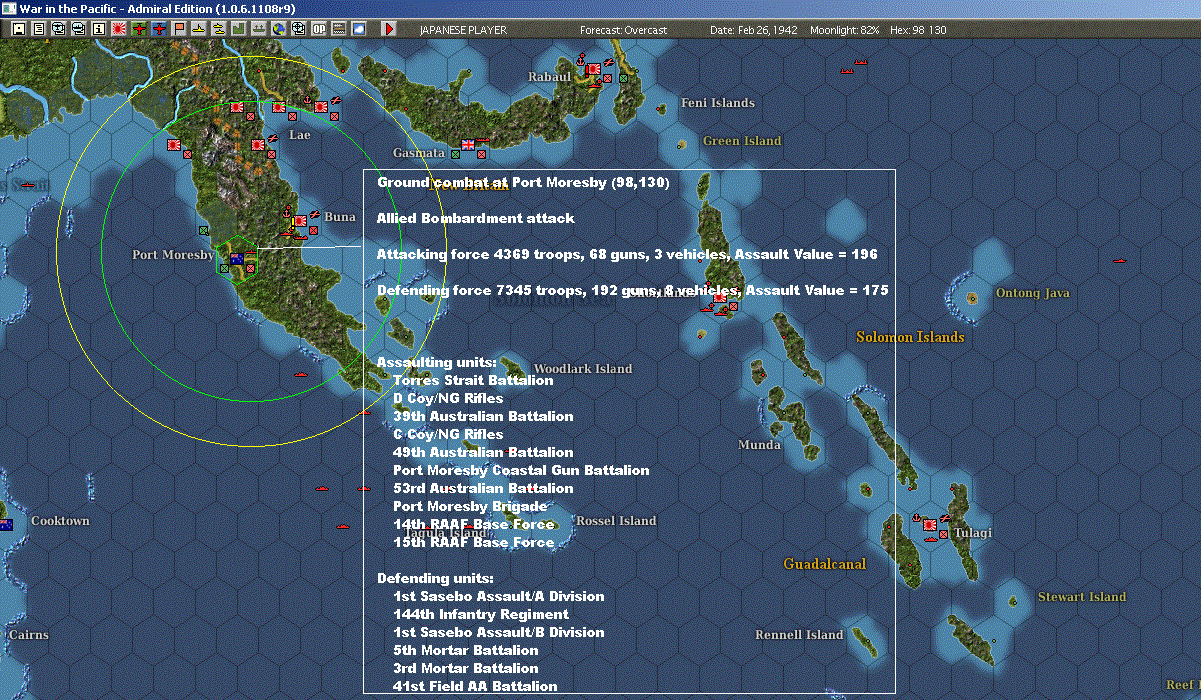
Task: Click '1st Sasebo Assault/A Division' entry
Action: click(499, 596)
